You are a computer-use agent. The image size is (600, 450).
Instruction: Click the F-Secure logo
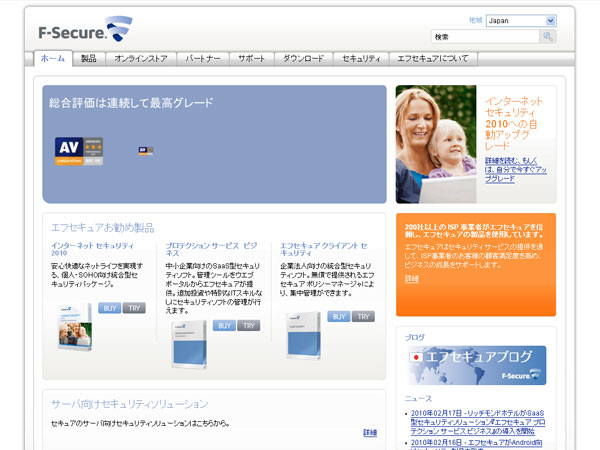83,29
